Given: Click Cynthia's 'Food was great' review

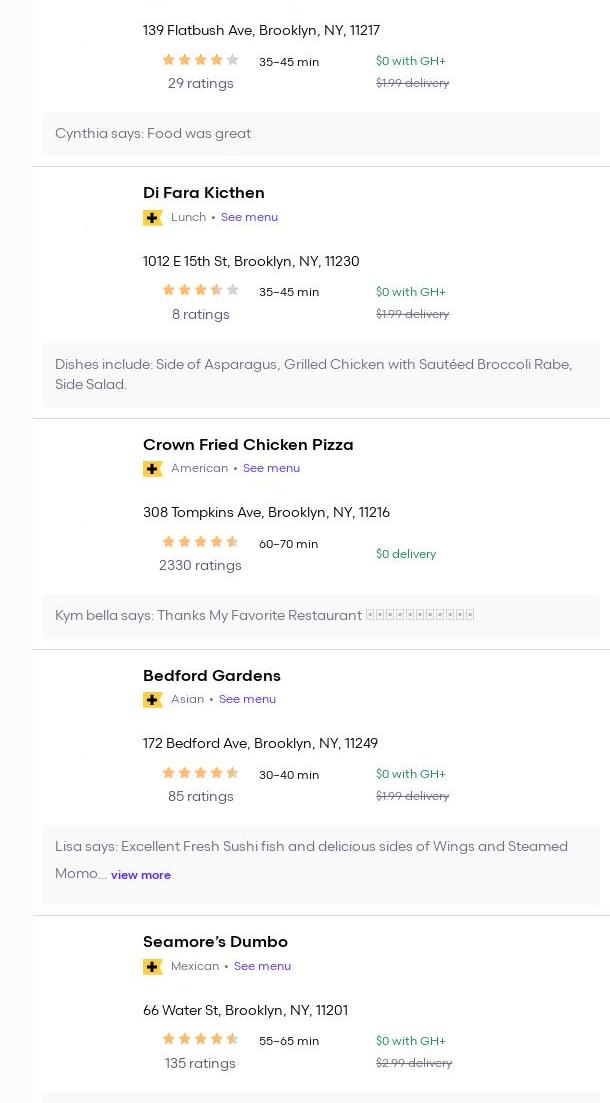Looking at the screenshot, I should tap(153, 134).
